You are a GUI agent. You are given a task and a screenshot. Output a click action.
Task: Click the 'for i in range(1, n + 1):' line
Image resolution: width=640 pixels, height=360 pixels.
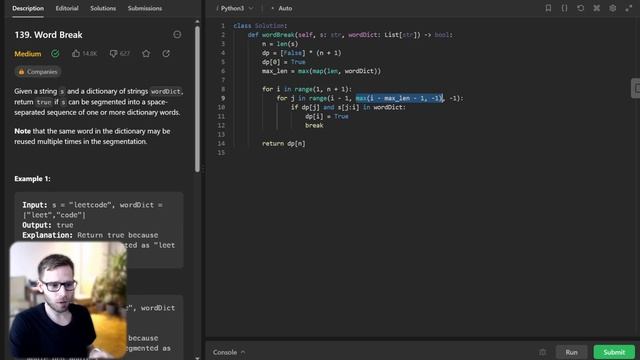coord(307,89)
